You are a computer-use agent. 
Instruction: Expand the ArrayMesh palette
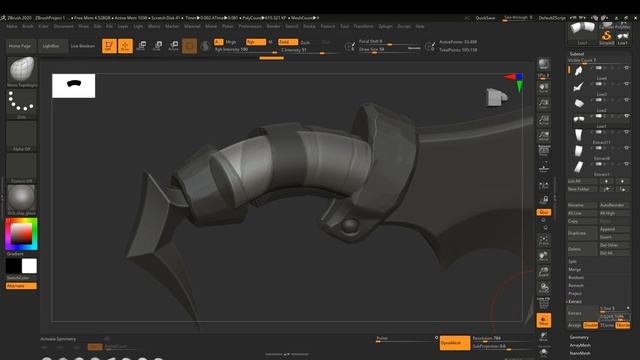click(580, 345)
